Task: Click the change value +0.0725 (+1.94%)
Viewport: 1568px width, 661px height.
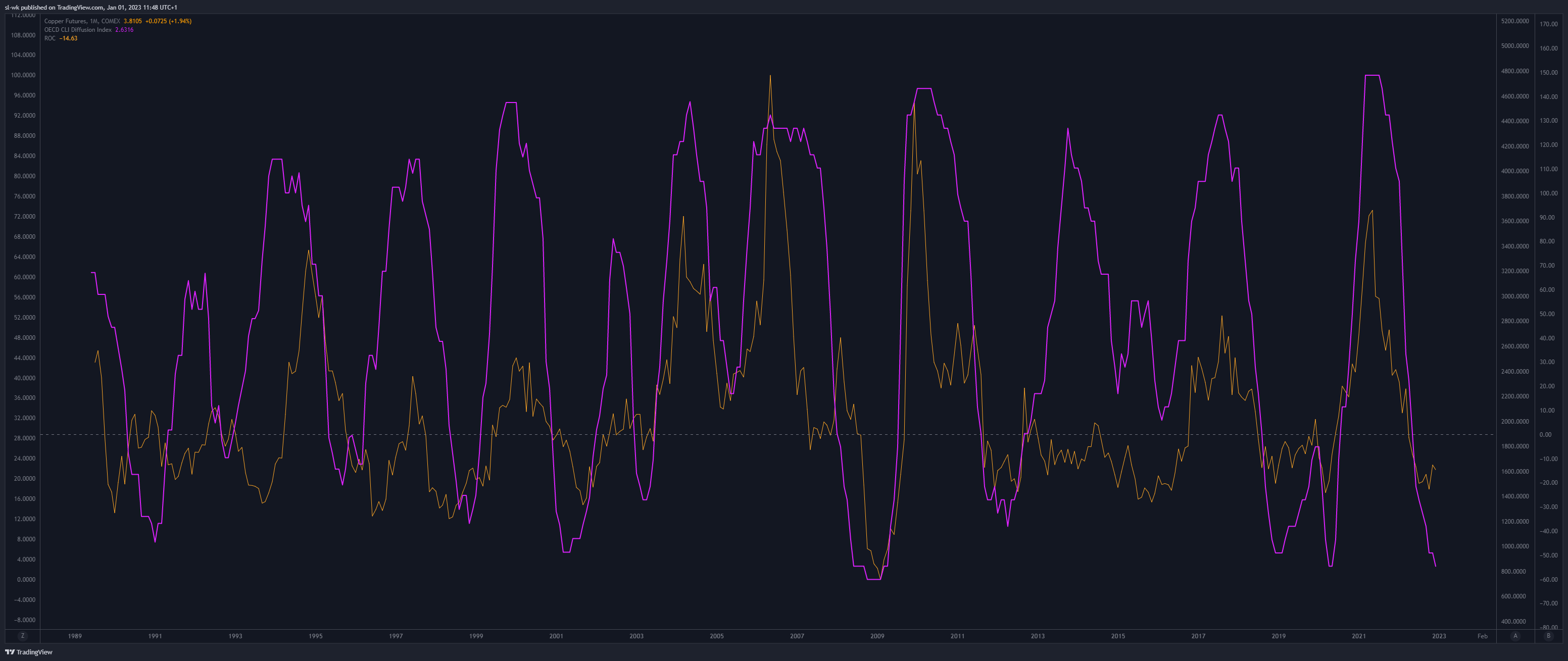Action: pyautogui.click(x=169, y=21)
